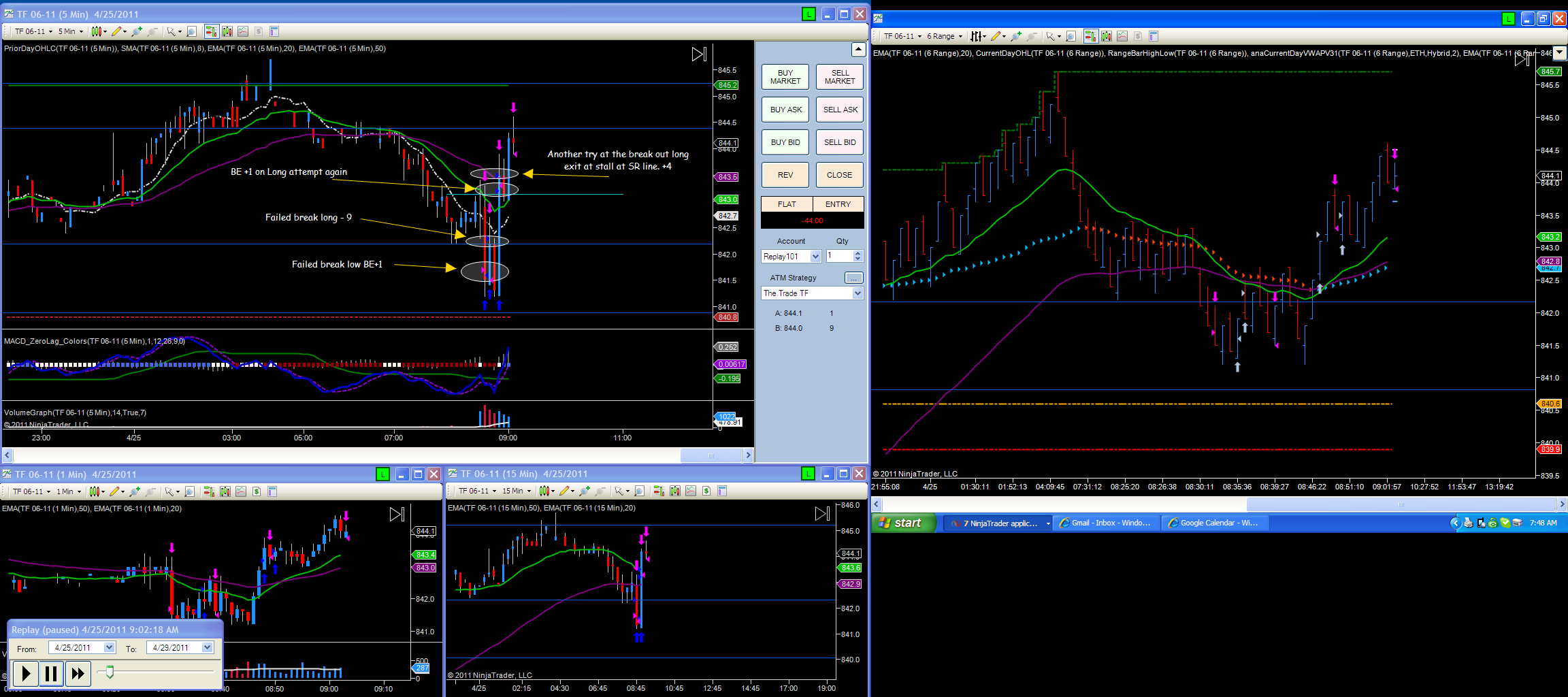1568x697 pixels.
Task: Click CLOSE position button
Action: (x=840, y=175)
